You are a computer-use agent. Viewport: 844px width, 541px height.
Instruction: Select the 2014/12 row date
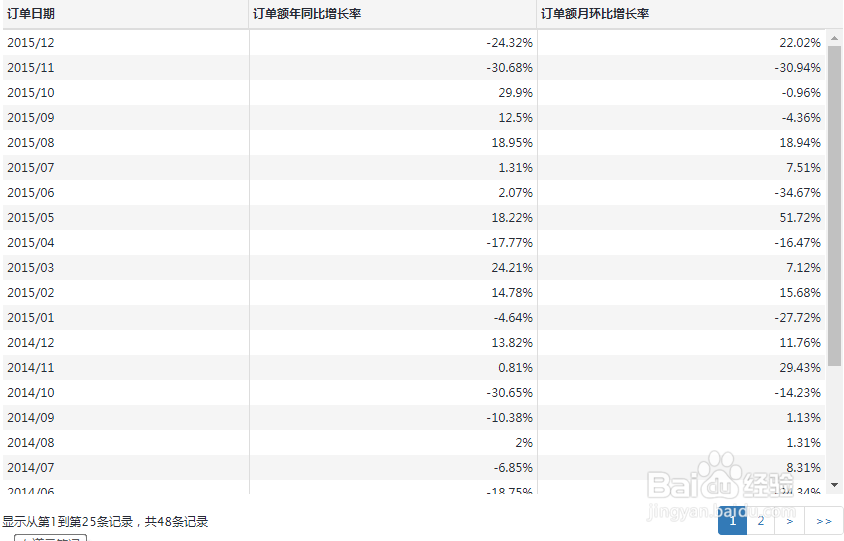31,343
